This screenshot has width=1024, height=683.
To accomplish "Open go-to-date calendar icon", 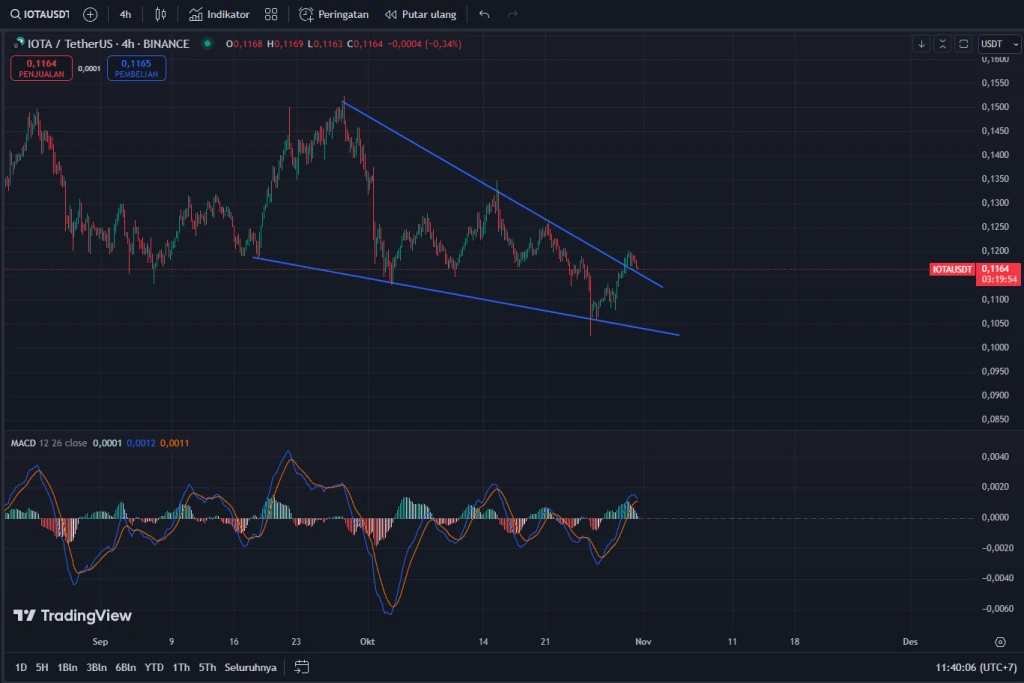I will [x=301, y=667].
